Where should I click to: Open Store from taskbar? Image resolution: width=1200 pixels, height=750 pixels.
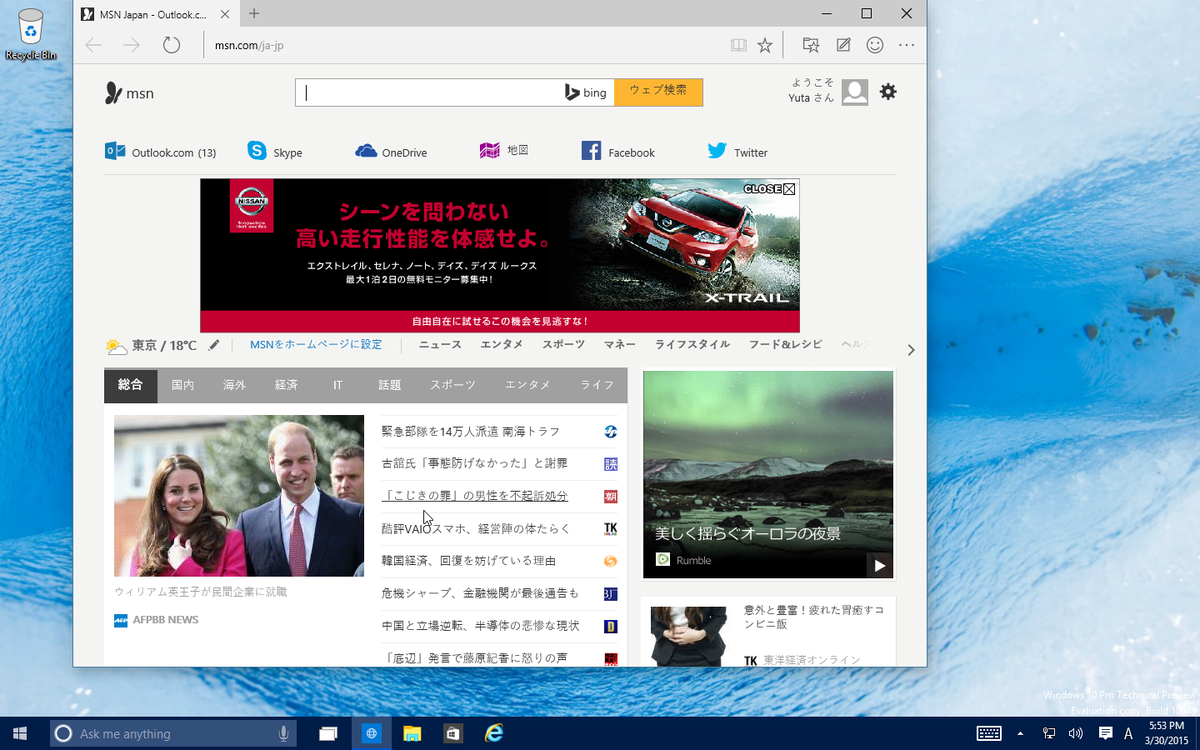[452, 734]
